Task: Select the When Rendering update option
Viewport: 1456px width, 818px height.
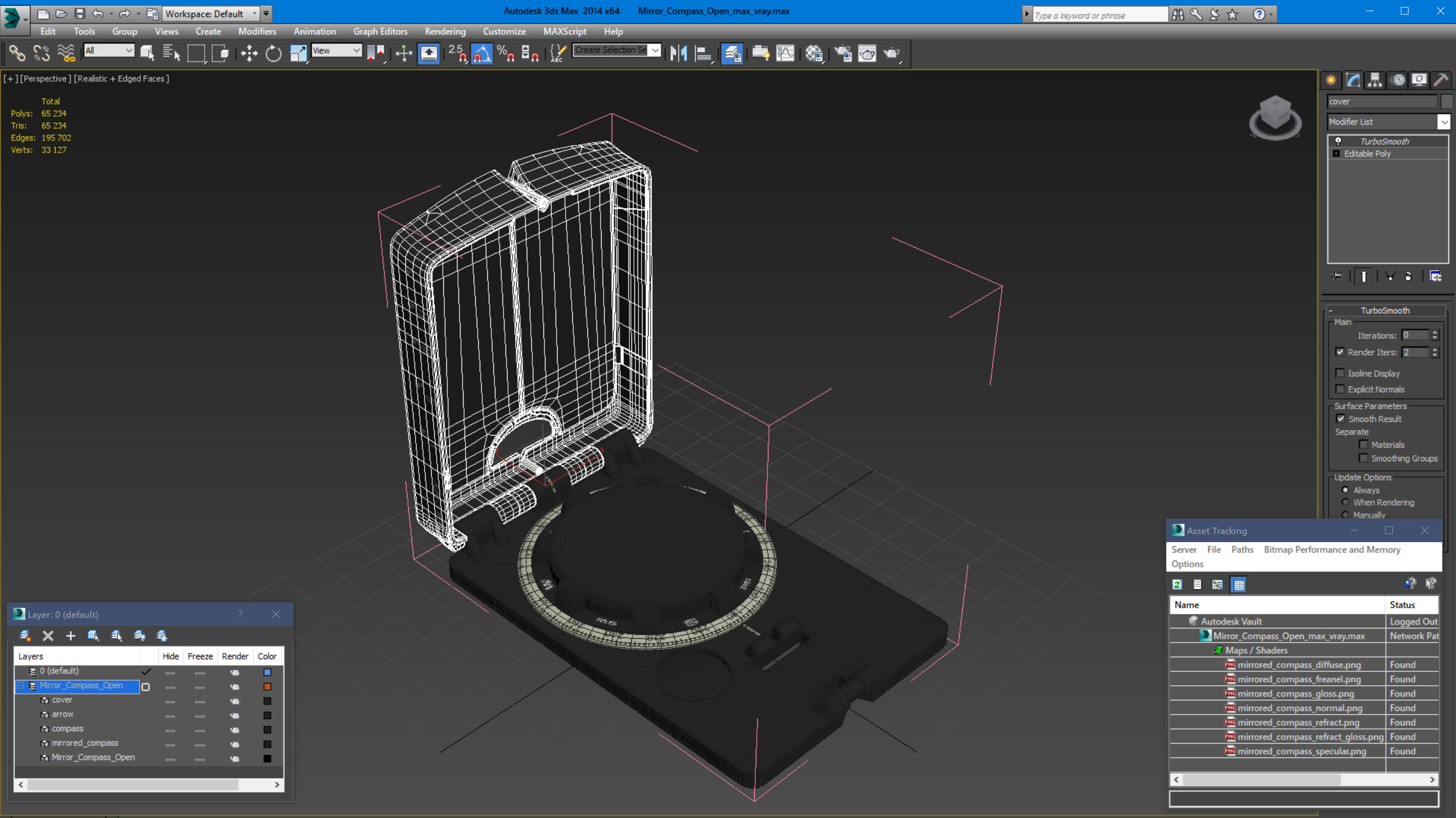Action: pyautogui.click(x=1345, y=502)
